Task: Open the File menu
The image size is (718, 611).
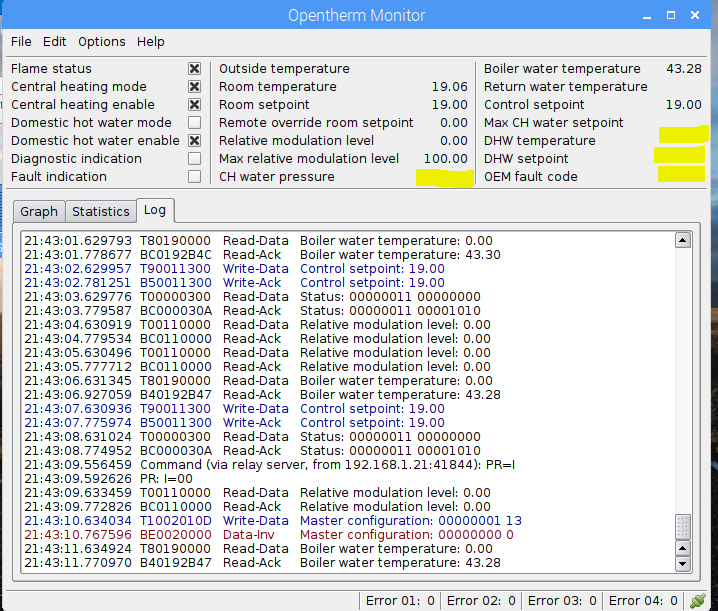Action: coord(21,42)
